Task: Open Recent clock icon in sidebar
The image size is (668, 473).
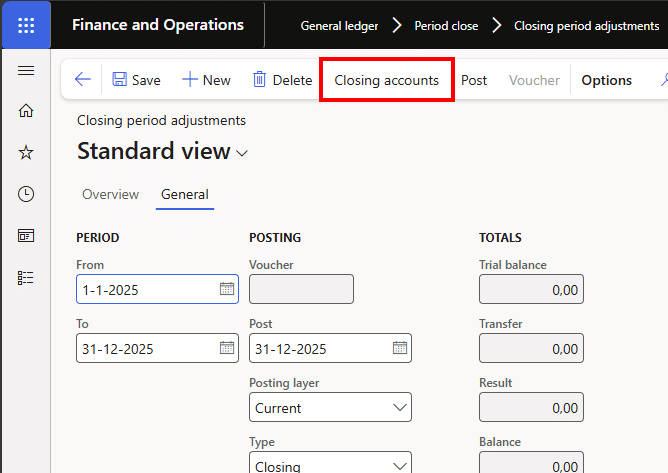Action: click(26, 194)
